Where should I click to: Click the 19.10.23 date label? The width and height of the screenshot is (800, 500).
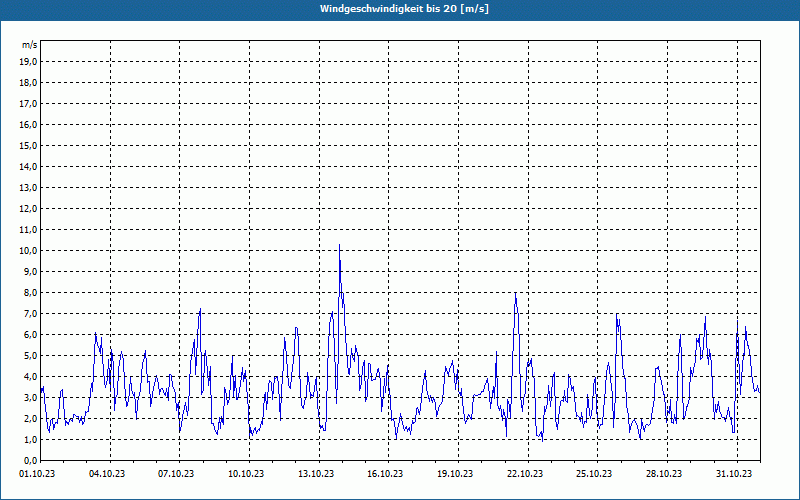tap(455, 473)
